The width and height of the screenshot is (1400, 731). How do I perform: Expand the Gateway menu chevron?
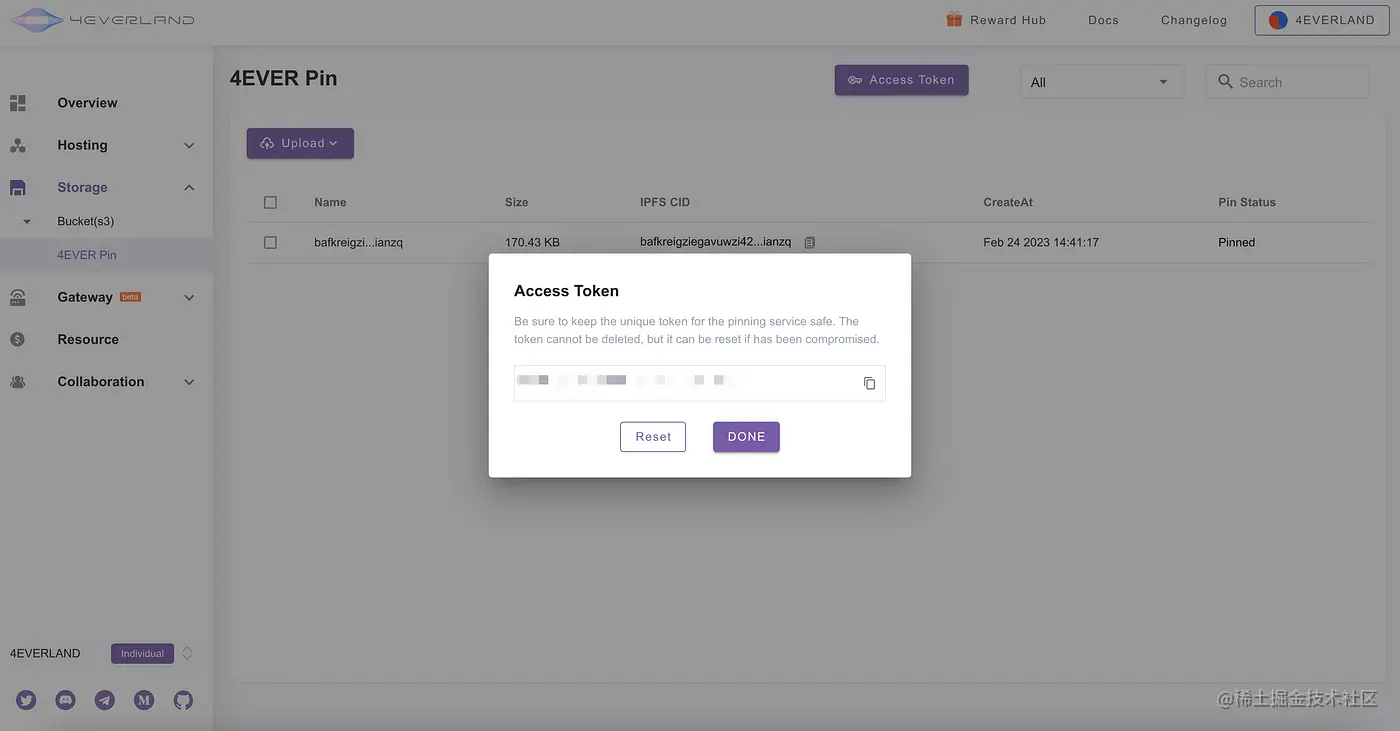189,298
